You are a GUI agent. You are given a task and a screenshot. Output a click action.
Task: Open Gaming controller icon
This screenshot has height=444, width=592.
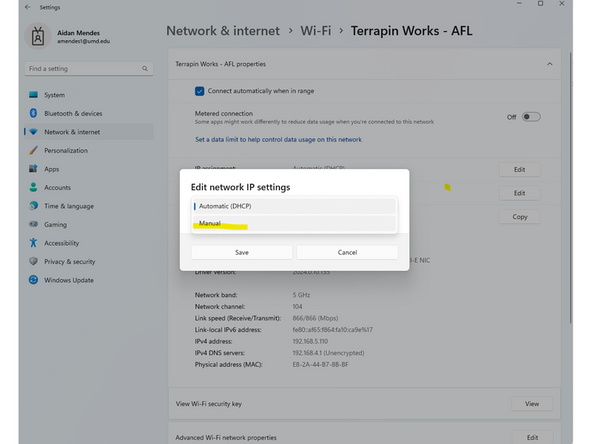click(x=33, y=224)
